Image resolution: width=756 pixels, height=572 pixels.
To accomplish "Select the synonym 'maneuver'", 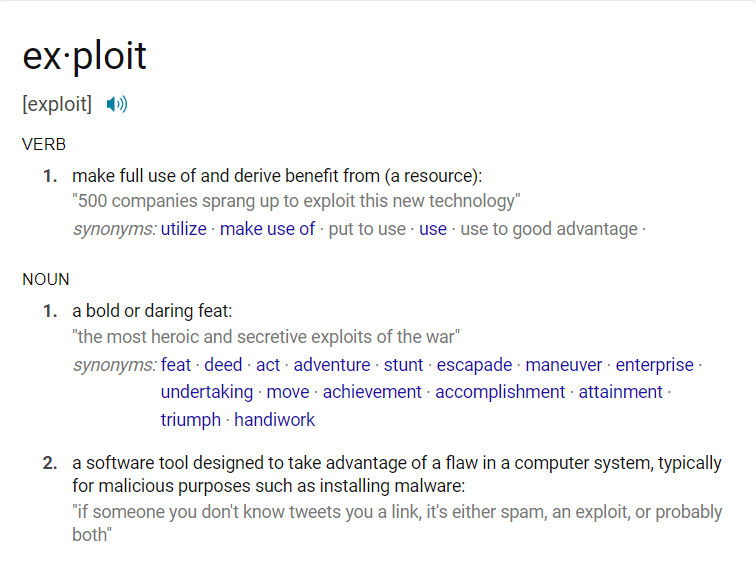I will pyautogui.click(x=564, y=365).
